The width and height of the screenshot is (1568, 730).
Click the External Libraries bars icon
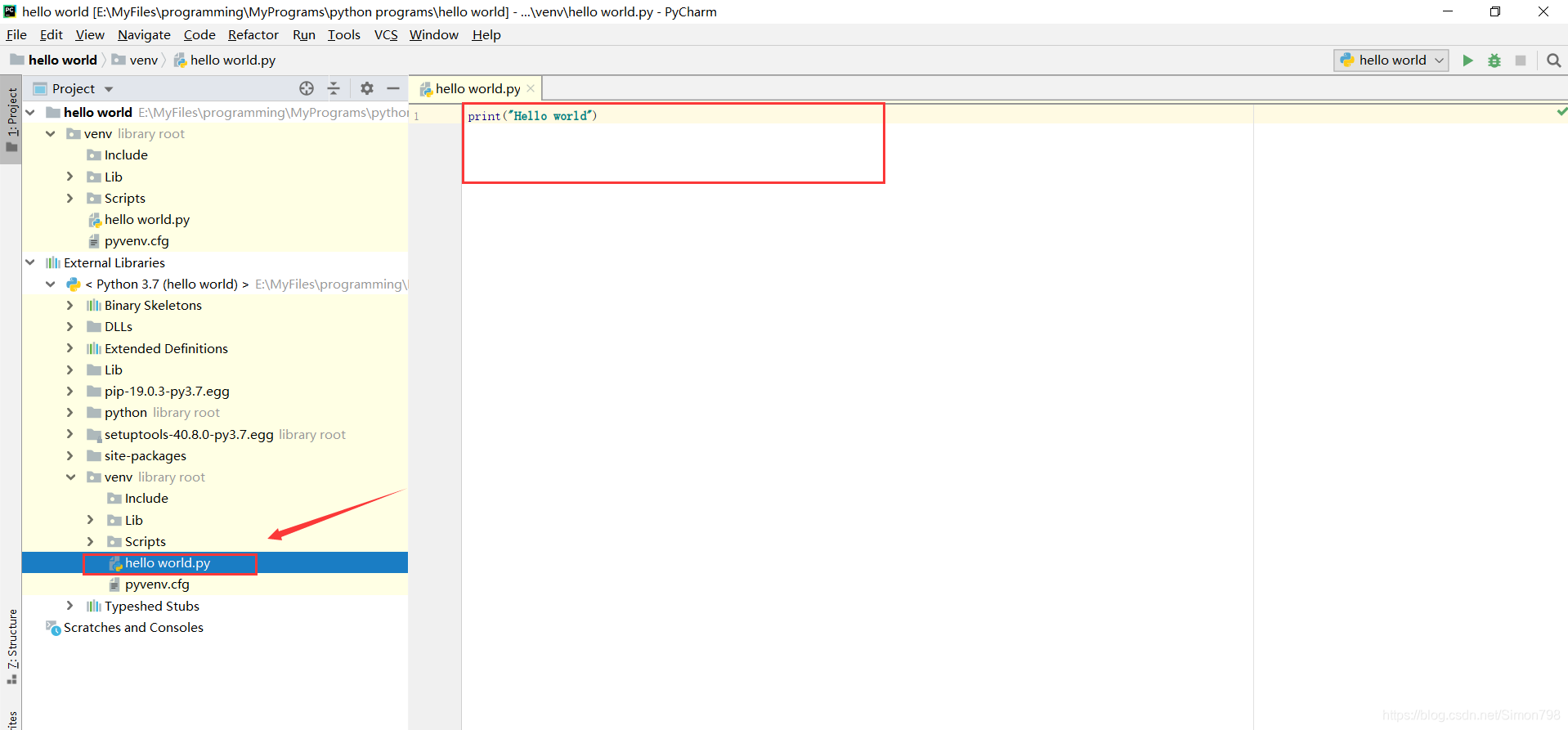click(53, 262)
